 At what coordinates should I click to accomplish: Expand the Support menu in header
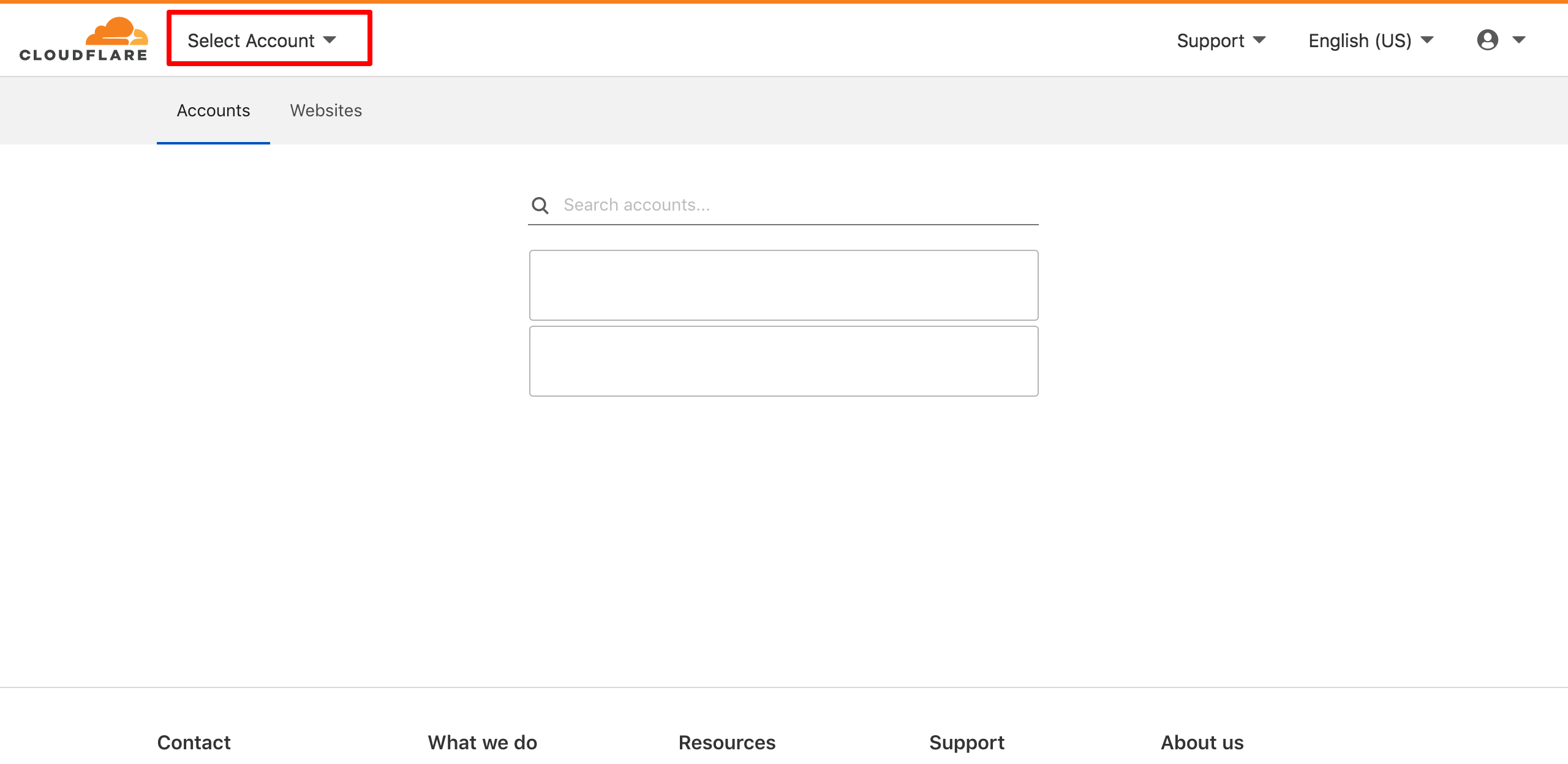coord(1219,40)
